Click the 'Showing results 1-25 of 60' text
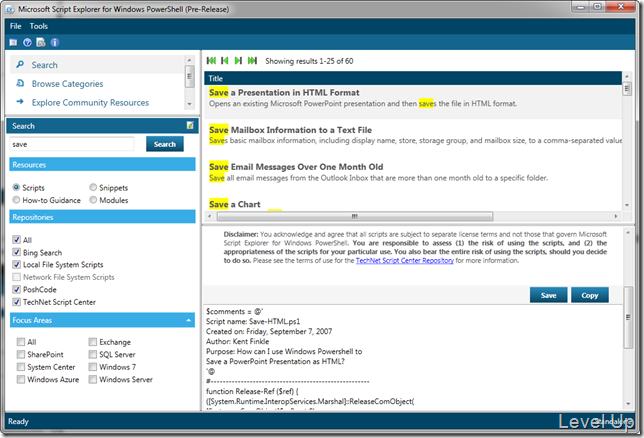Viewport: 644px width, 438px height. [309, 61]
